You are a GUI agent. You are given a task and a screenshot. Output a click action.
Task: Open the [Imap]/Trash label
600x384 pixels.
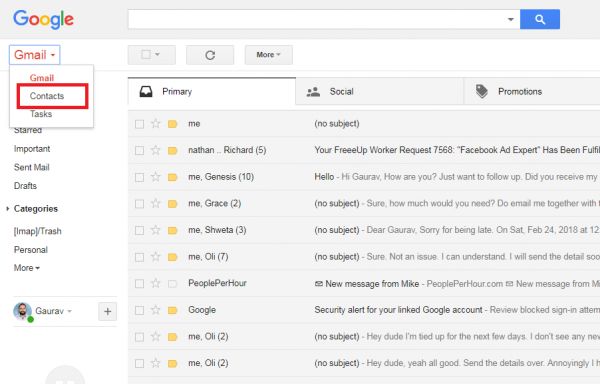pos(38,231)
